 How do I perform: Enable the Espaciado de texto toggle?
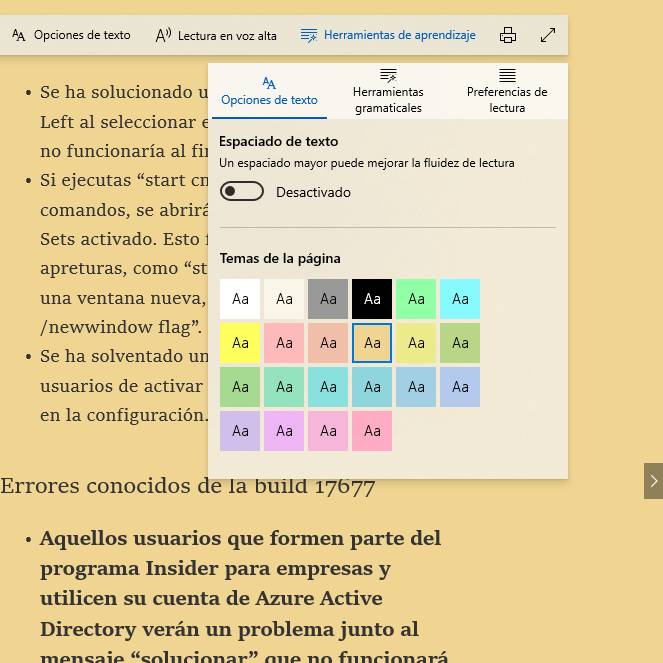point(242,191)
